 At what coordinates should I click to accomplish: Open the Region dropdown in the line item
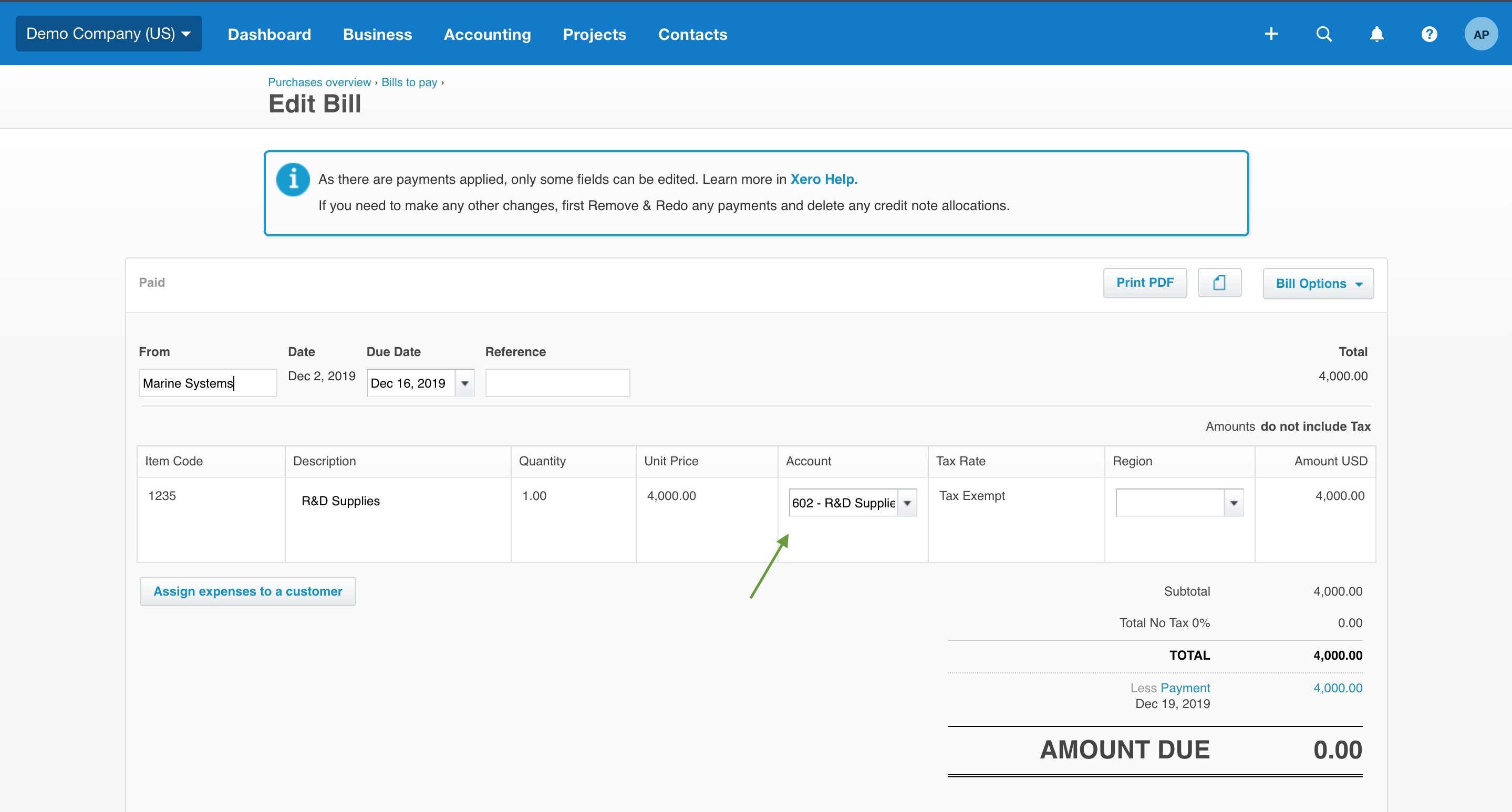[x=1233, y=502]
